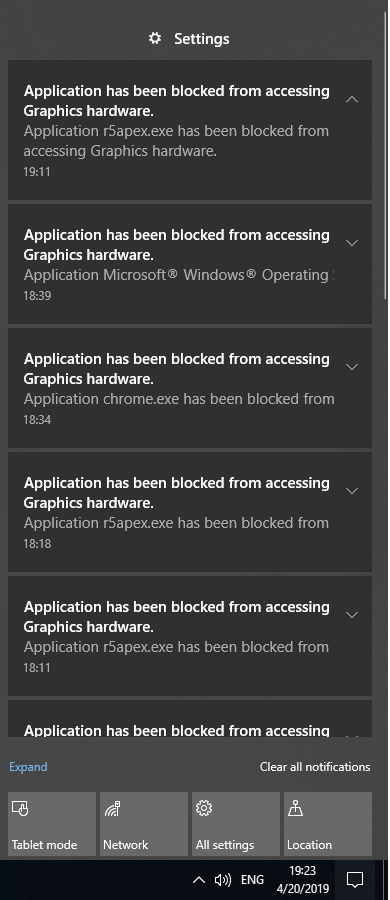Image resolution: width=390 pixels, height=900 pixels.
Task: Expand the 18:39 Microsoft Windows notification
Action: click(x=352, y=243)
